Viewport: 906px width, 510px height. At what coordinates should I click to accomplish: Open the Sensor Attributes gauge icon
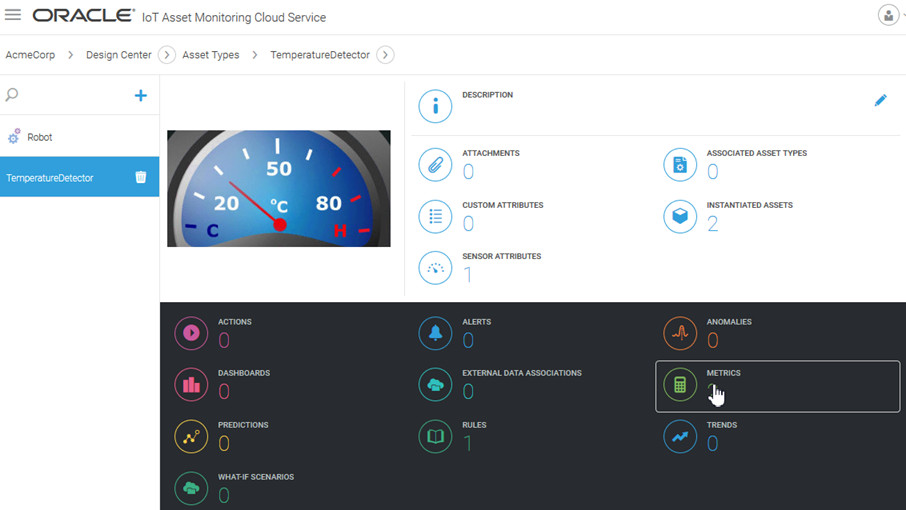point(435,268)
